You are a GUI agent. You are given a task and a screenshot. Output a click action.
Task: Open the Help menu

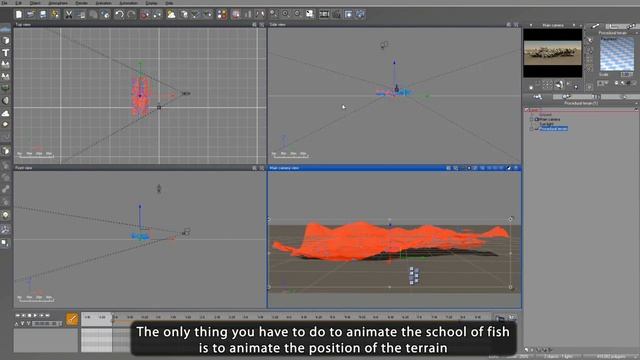169,3
